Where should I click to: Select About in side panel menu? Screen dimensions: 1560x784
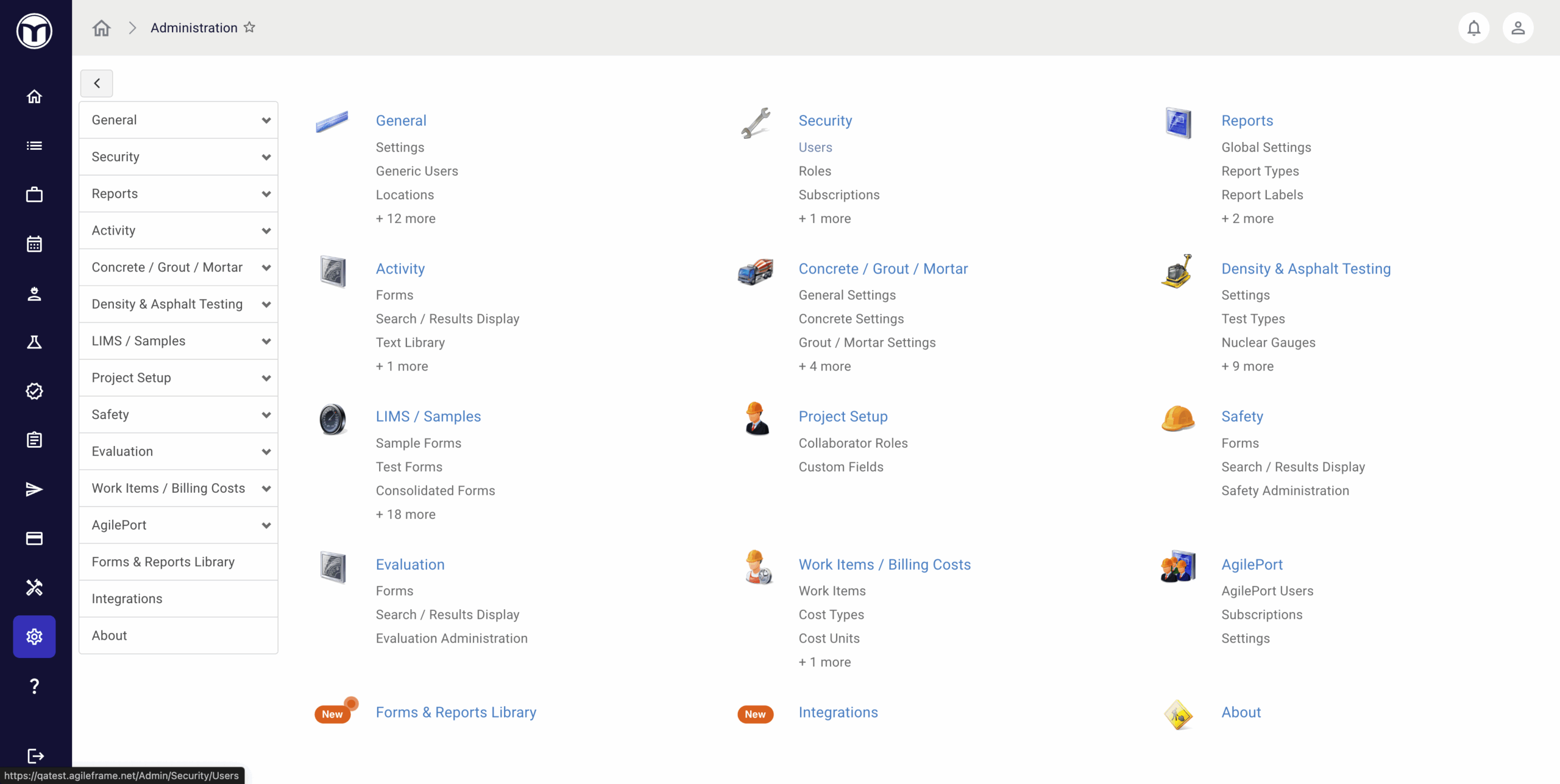[x=109, y=635]
